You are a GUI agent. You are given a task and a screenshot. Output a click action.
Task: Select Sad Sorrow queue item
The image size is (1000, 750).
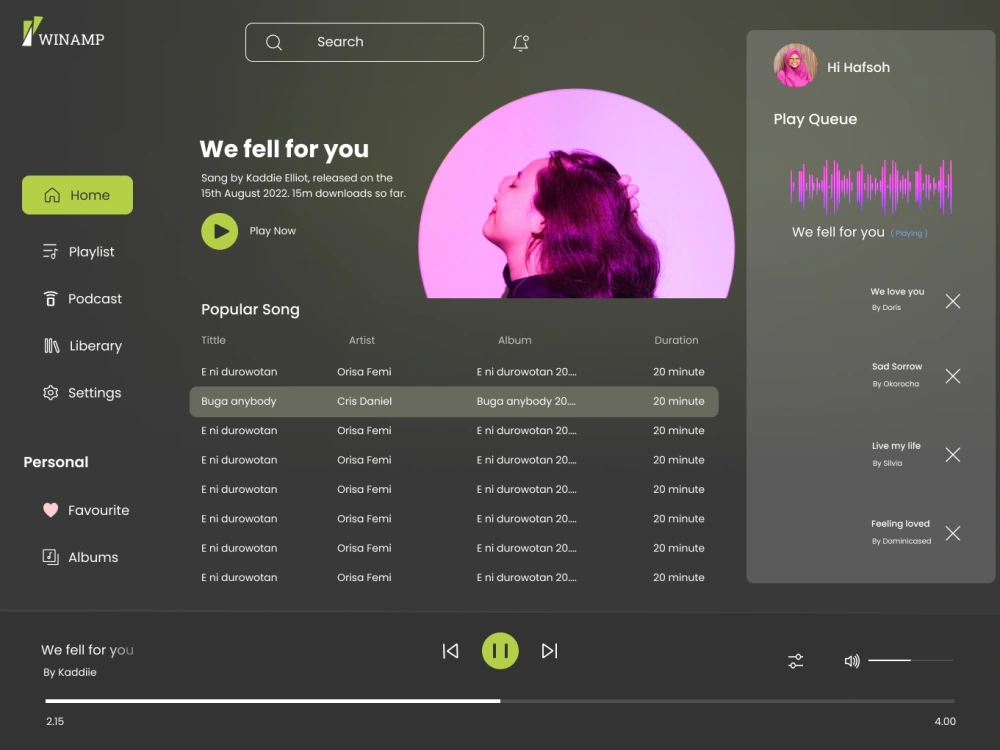(897, 374)
